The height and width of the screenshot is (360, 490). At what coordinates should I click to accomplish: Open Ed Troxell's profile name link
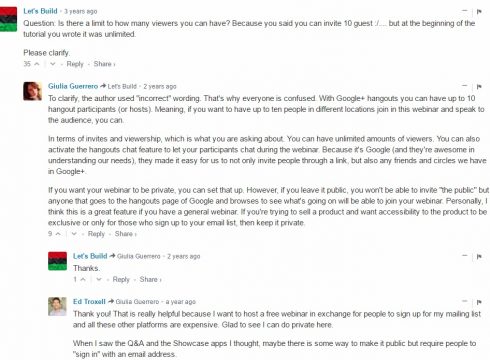coord(89,302)
